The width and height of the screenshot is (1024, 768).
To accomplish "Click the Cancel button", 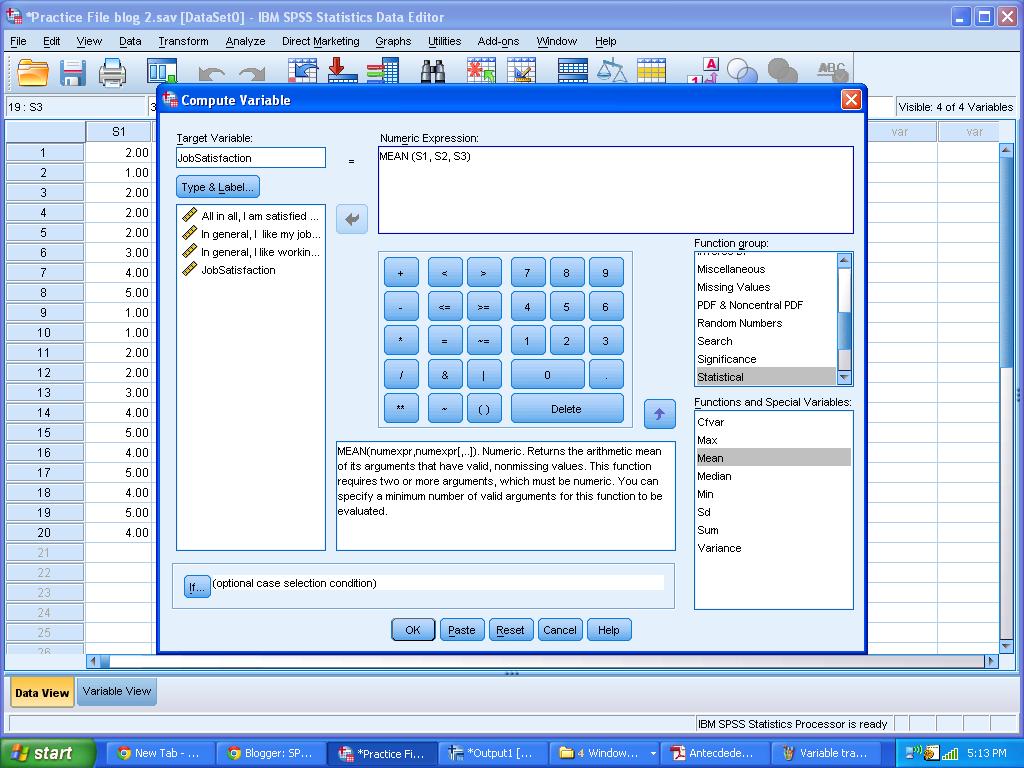I will tap(560, 630).
